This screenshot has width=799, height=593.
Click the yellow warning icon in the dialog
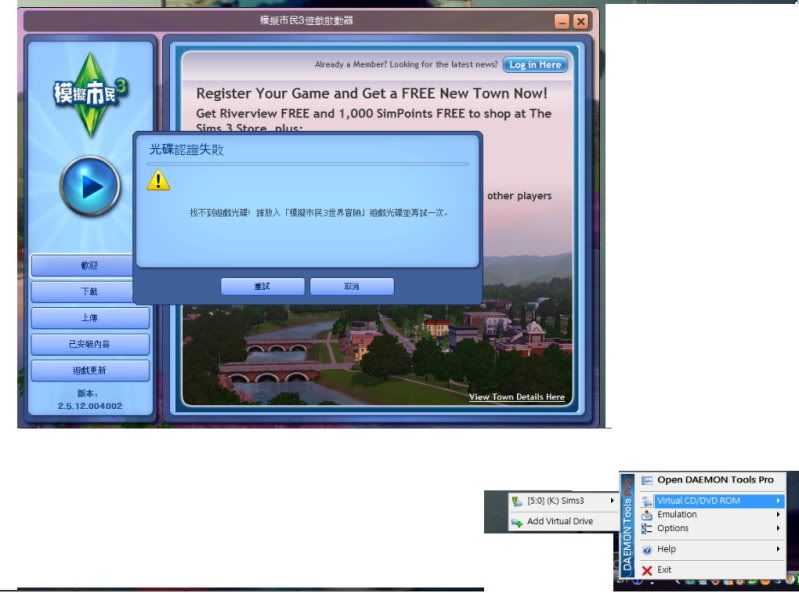[x=158, y=180]
